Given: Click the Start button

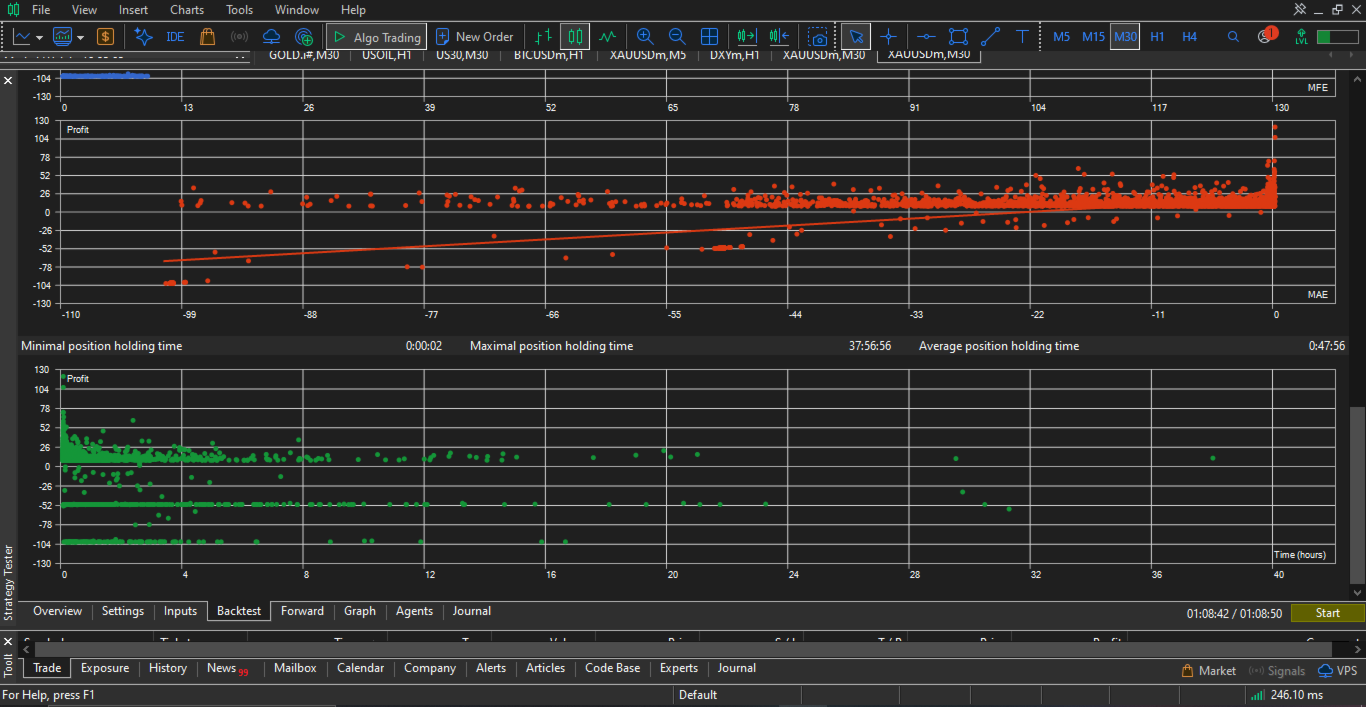Looking at the screenshot, I should (x=1327, y=613).
